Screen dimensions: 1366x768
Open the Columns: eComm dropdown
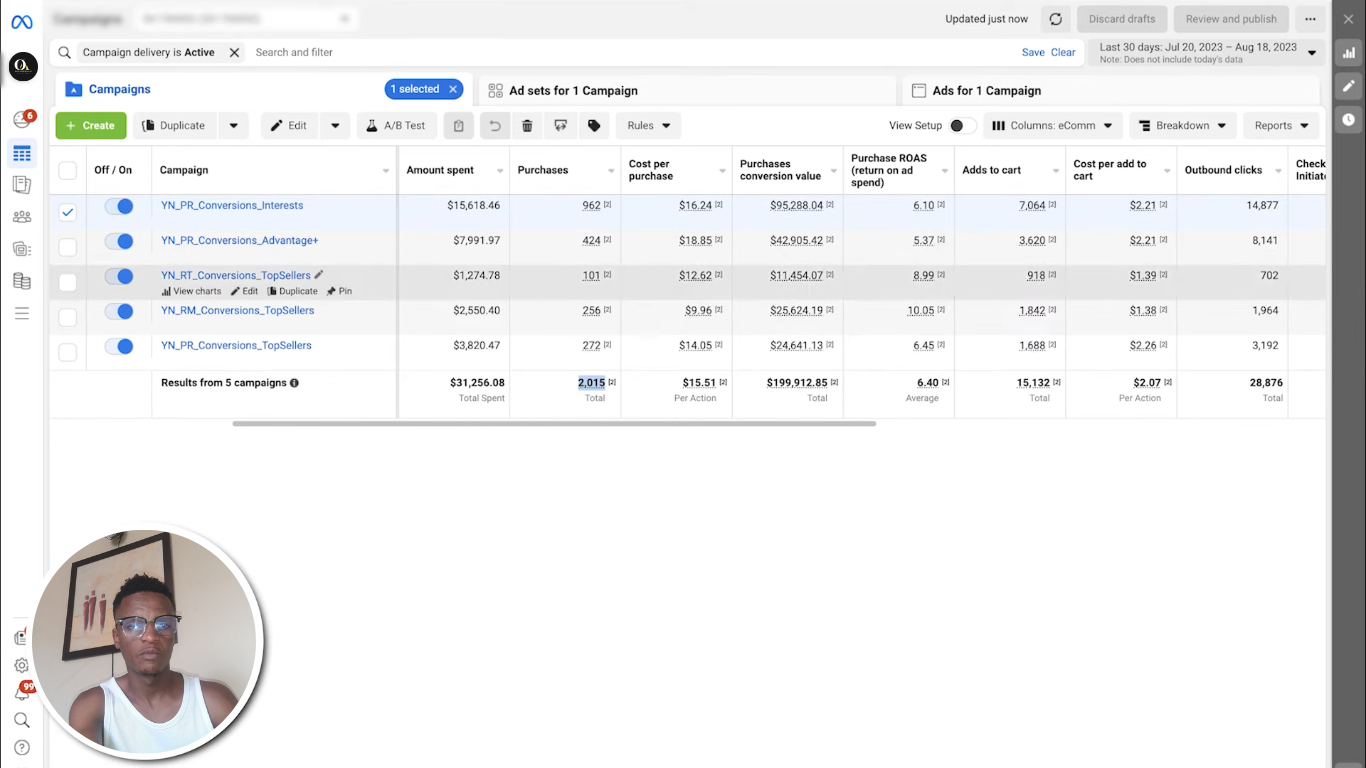point(1052,126)
